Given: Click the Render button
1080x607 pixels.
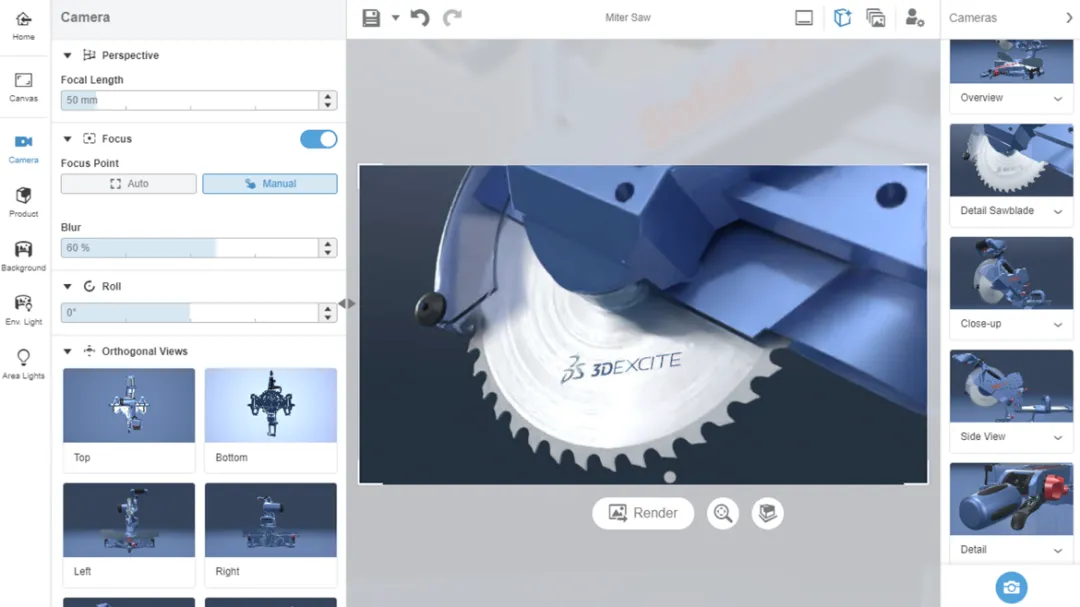Looking at the screenshot, I should click(643, 513).
